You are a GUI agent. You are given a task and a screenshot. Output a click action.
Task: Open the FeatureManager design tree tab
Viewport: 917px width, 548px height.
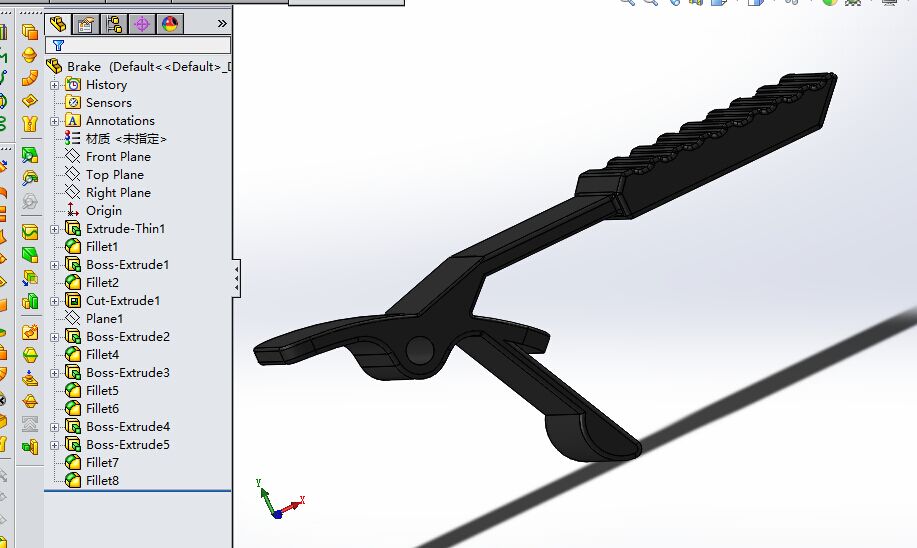click(x=58, y=24)
